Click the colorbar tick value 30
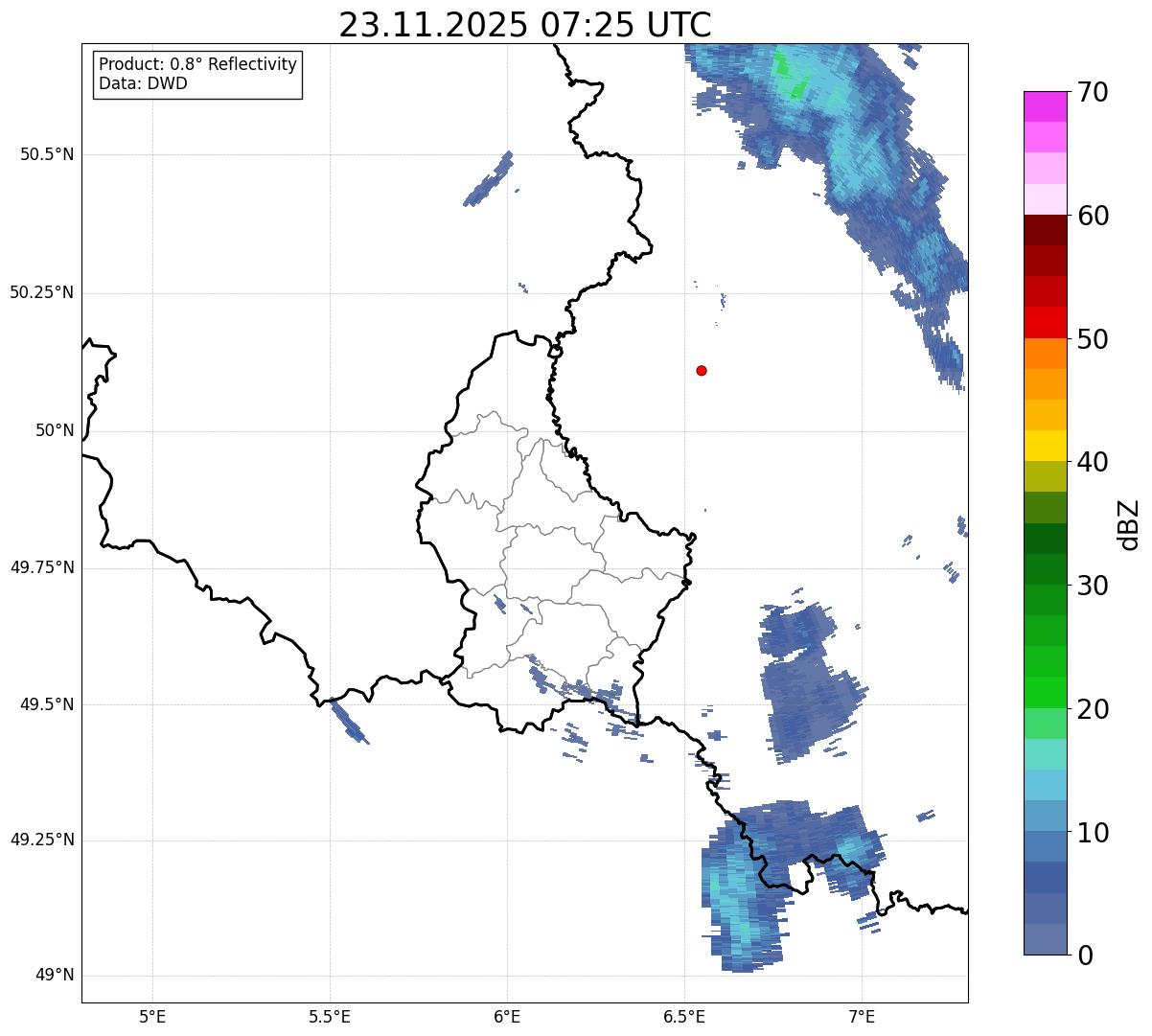Screen dimensions: 1152x1036 pyautogui.click(x=1093, y=586)
